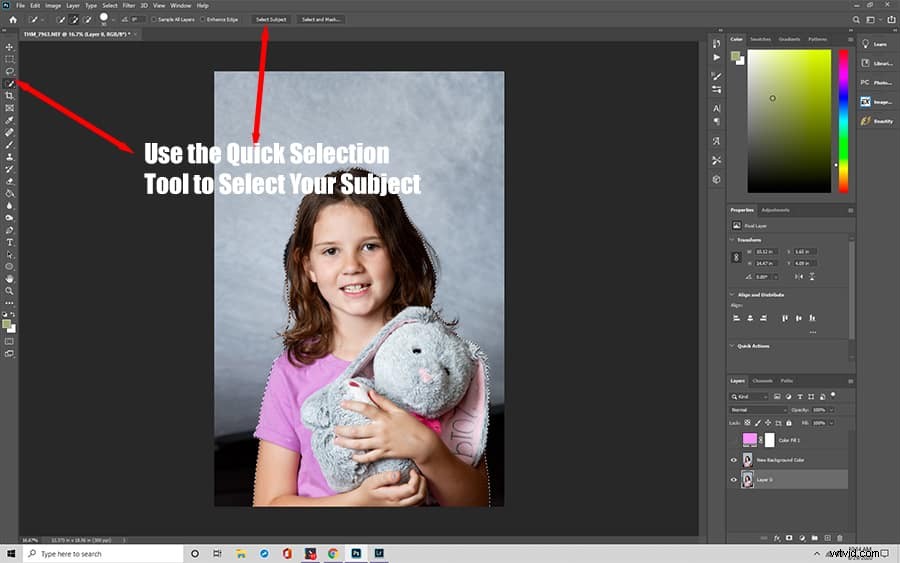Switch to the Swatches tab
900x563 pixels.
tap(761, 40)
